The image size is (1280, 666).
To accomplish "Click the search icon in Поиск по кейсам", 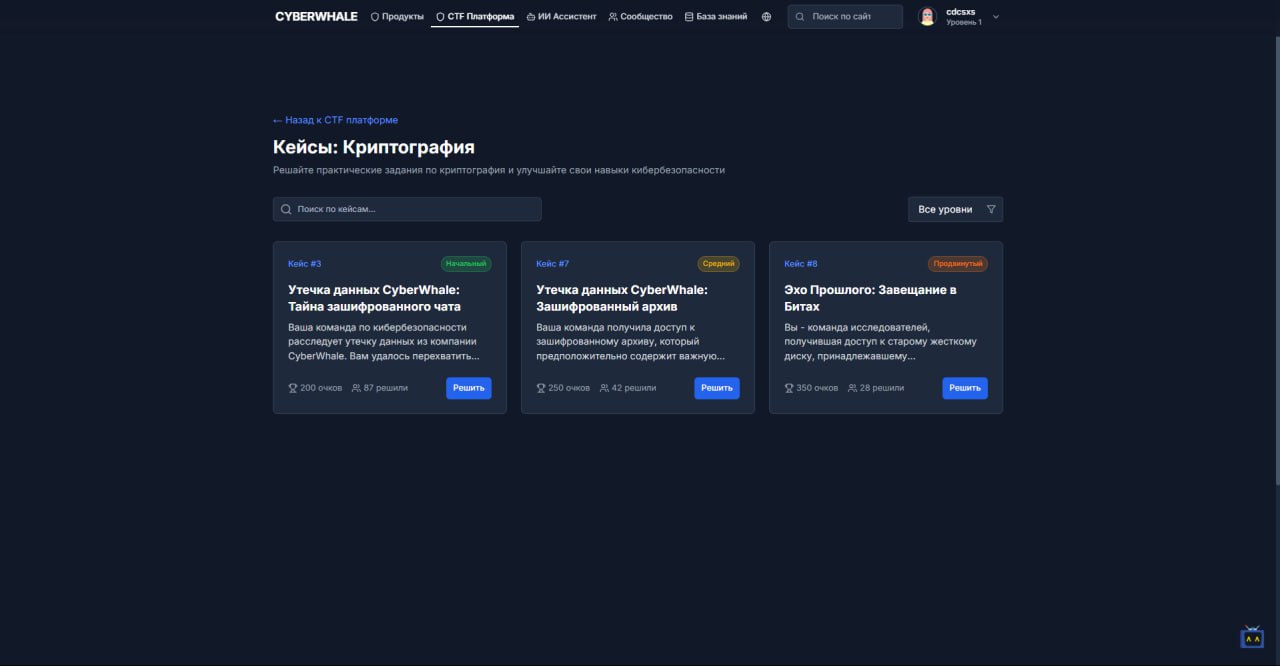I will click(x=286, y=209).
